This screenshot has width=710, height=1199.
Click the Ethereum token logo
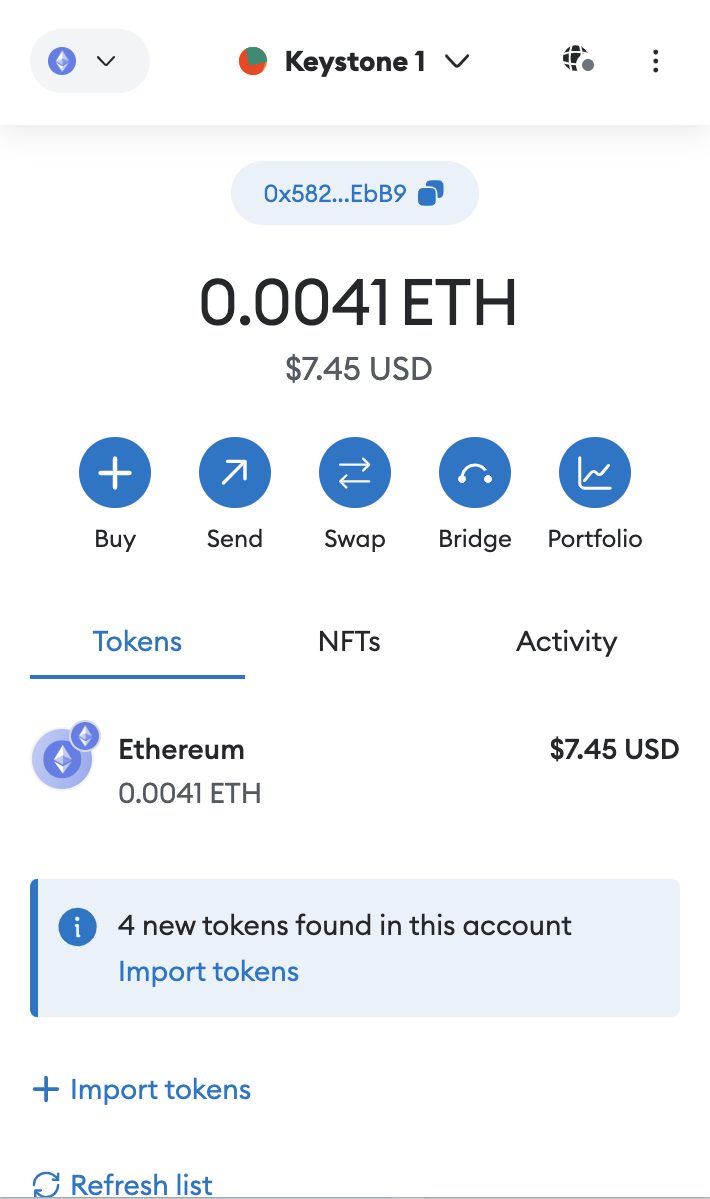pos(63,760)
